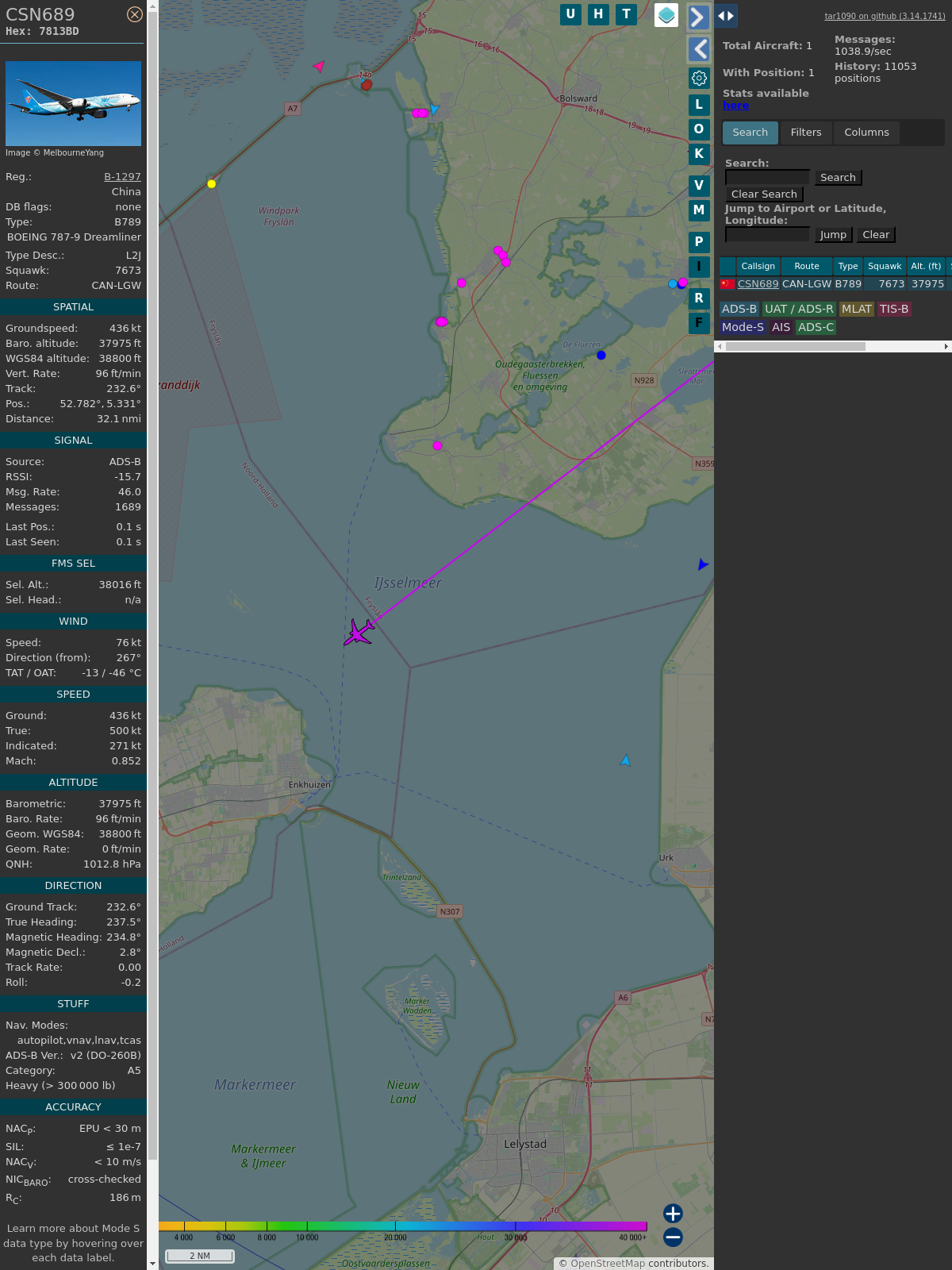
Task: Toggle the M map button
Action: coord(699,210)
